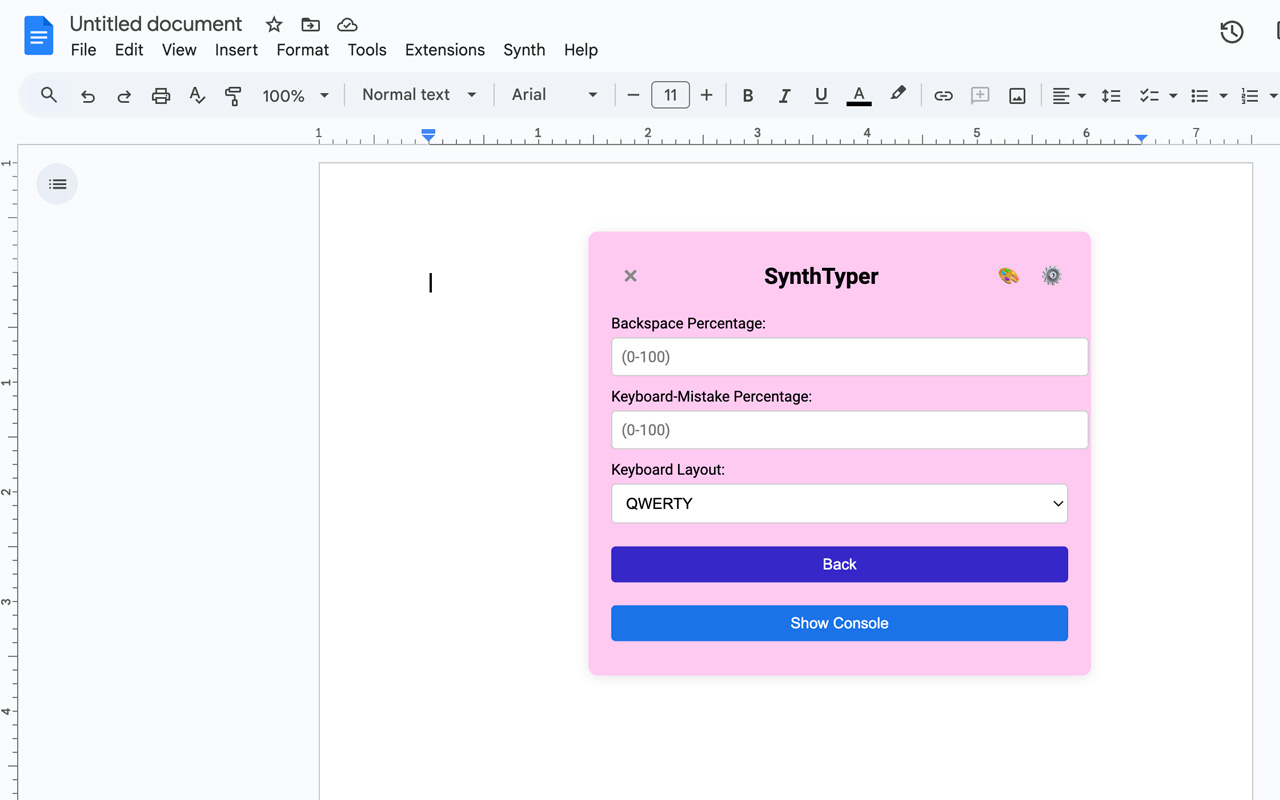The image size is (1280, 800).
Task: Click the redo icon in the toolbar
Action: click(x=123, y=95)
